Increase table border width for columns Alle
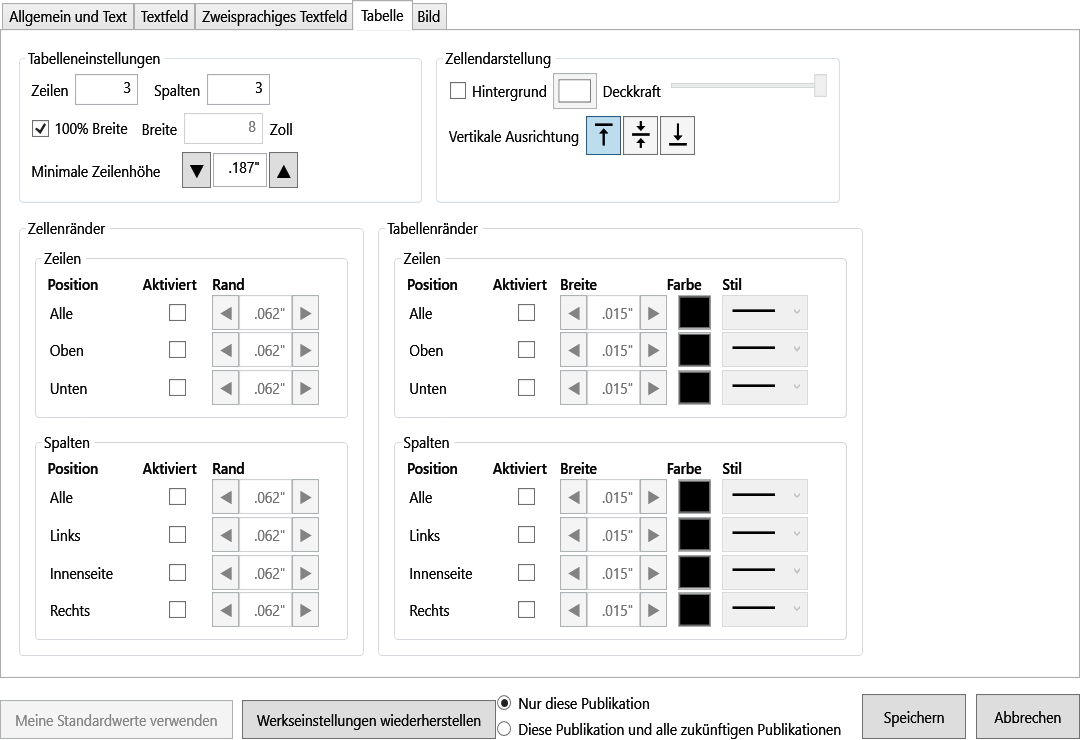 [x=653, y=497]
